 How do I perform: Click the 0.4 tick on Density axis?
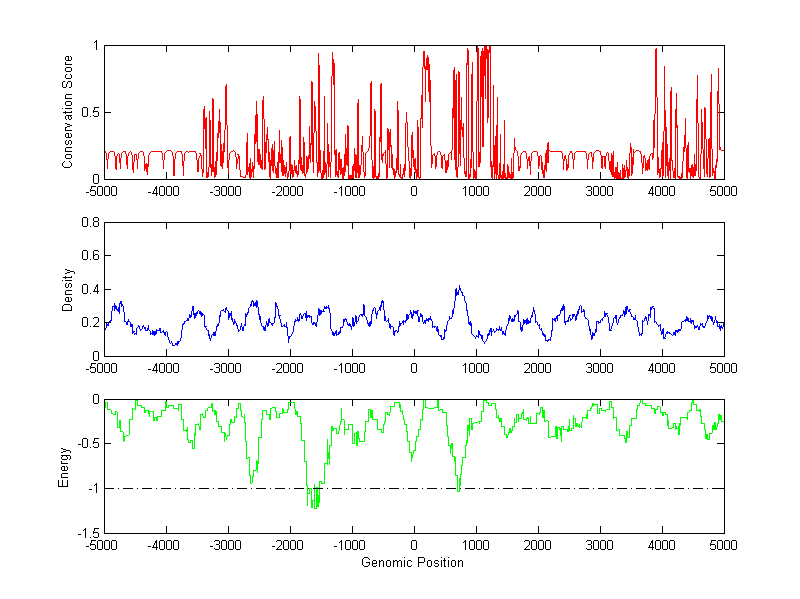coord(89,290)
